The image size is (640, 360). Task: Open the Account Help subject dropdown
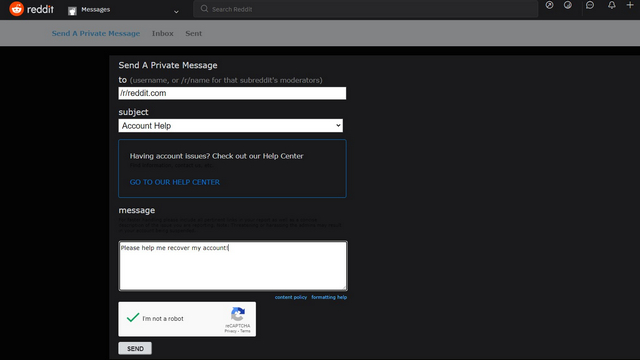pos(231,126)
